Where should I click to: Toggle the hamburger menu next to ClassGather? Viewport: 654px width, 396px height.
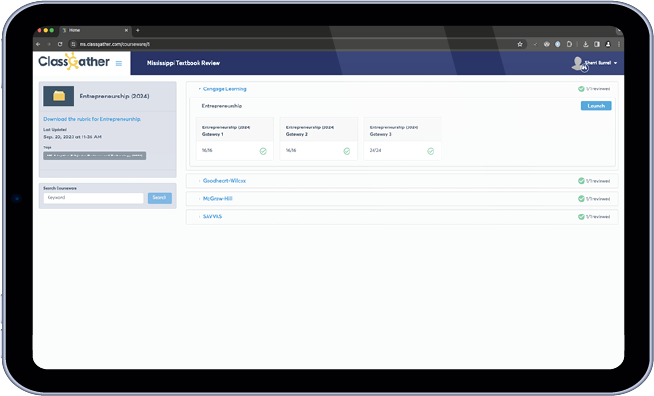click(119, 63)
